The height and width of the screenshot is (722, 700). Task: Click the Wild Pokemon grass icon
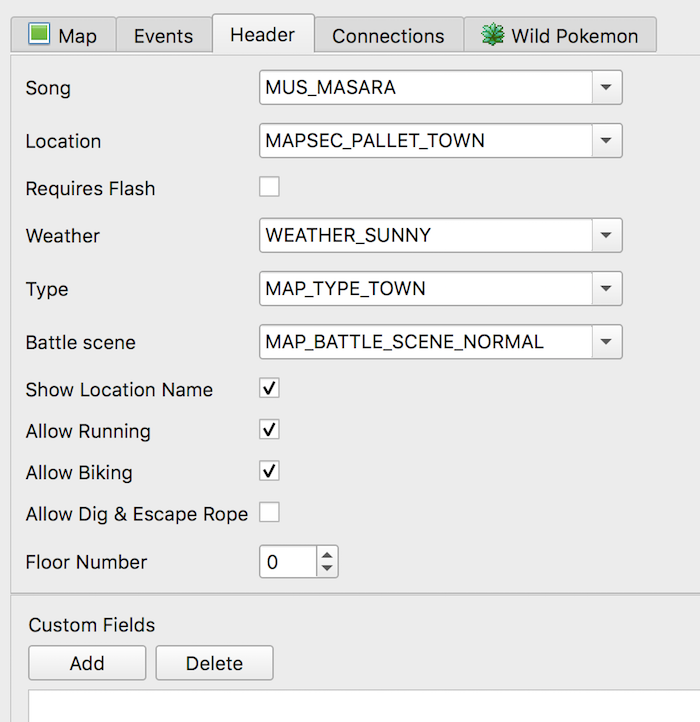492,35
